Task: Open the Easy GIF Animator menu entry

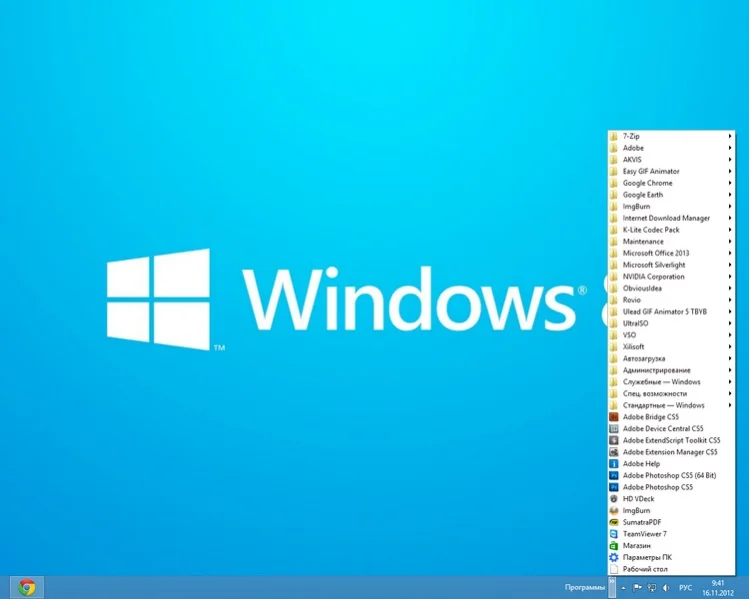Action: [671, 171]
